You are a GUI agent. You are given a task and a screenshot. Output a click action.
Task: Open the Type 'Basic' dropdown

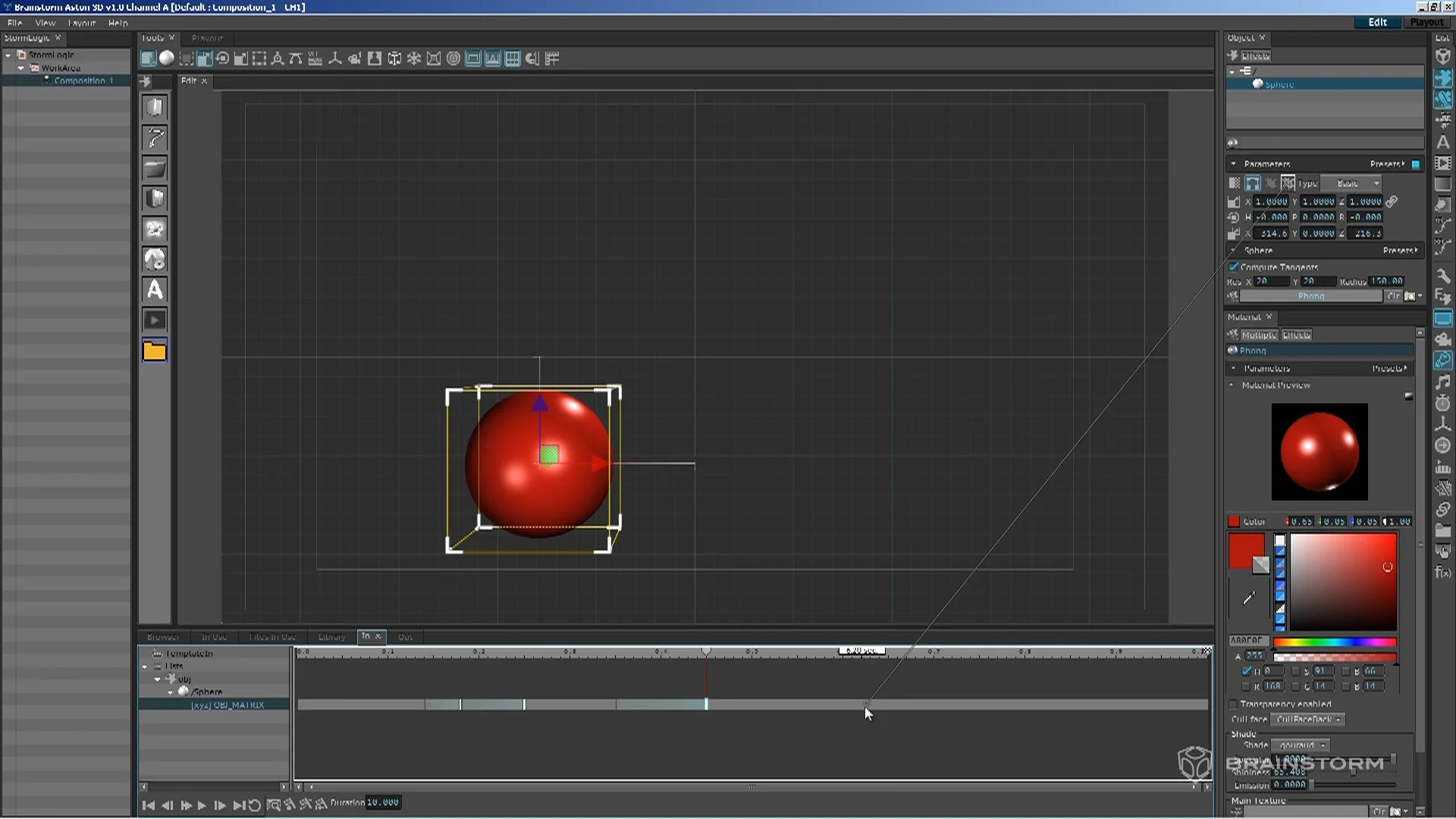(1351, 184)
